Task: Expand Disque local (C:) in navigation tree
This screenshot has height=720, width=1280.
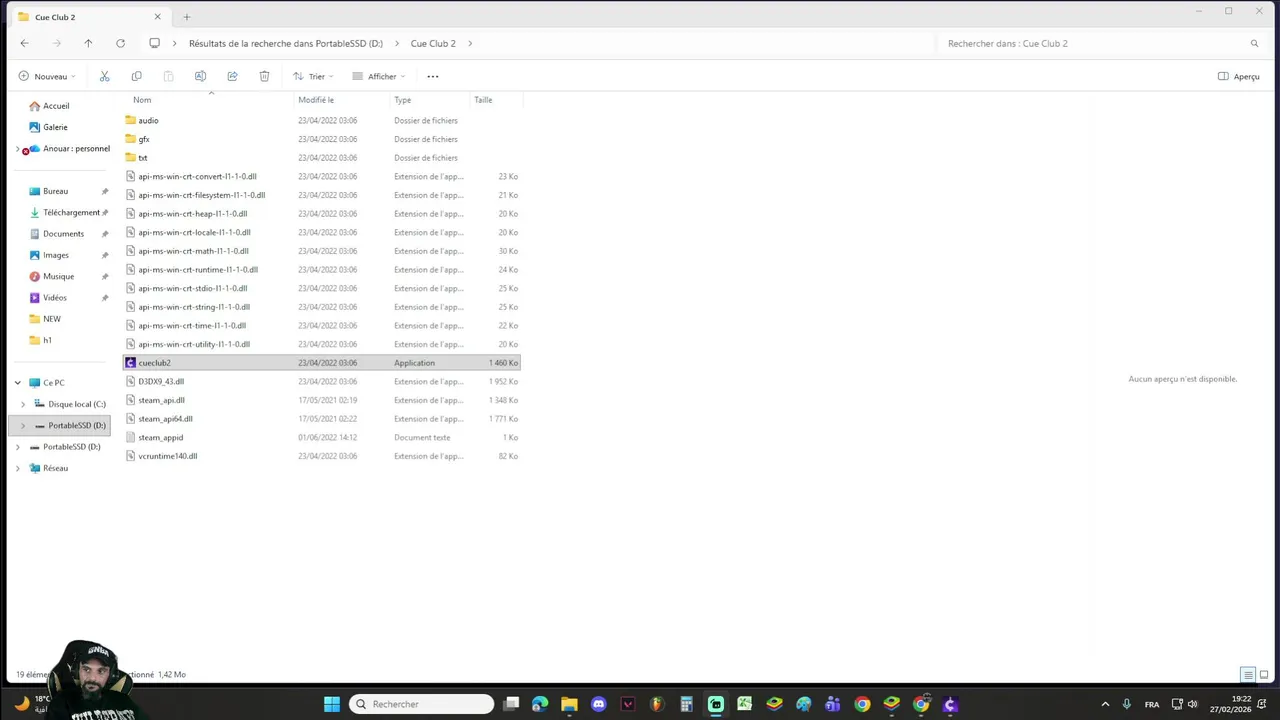Action: pos(23,404)
